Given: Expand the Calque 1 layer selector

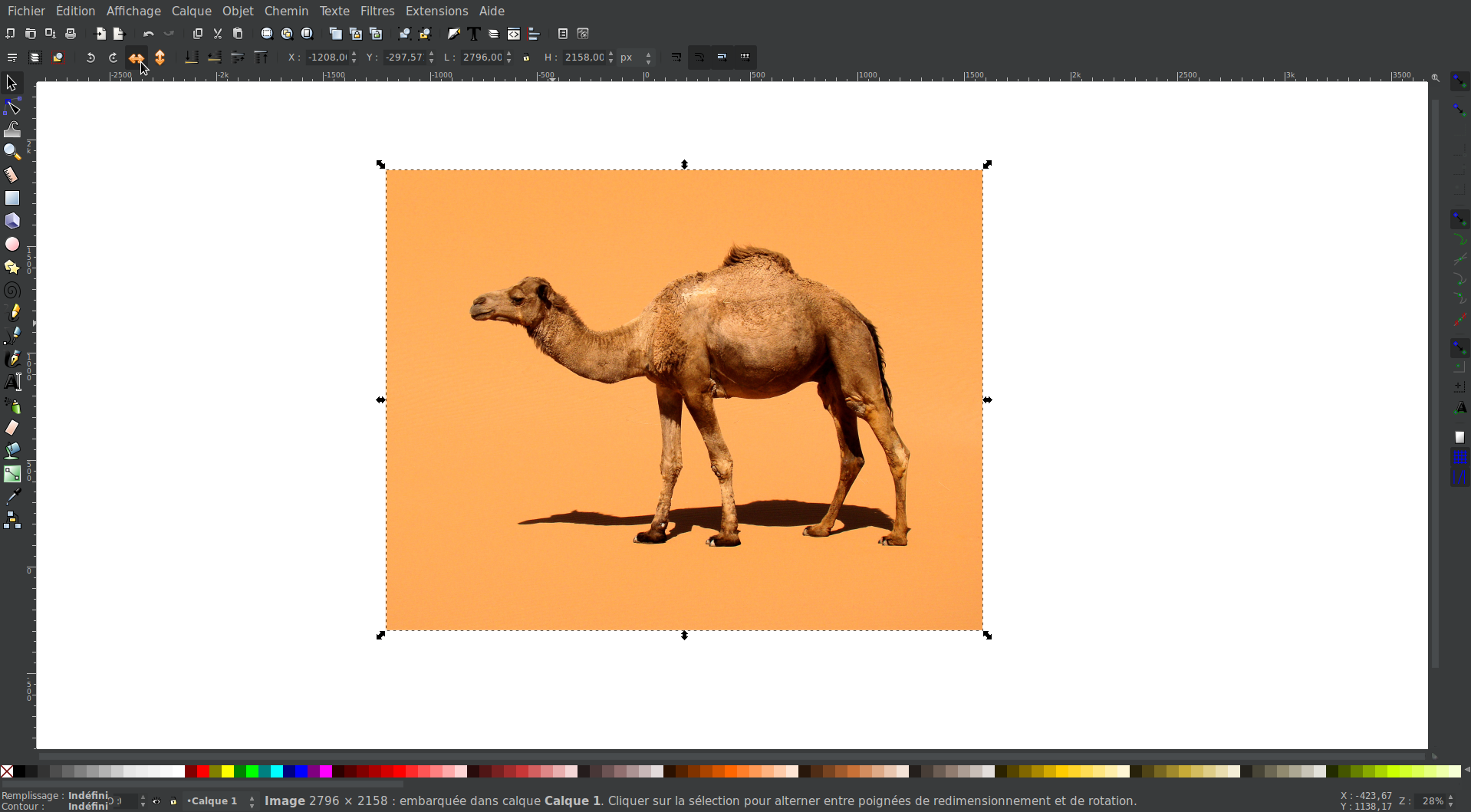Looking at the screenshot, I should tap(252, 802).
